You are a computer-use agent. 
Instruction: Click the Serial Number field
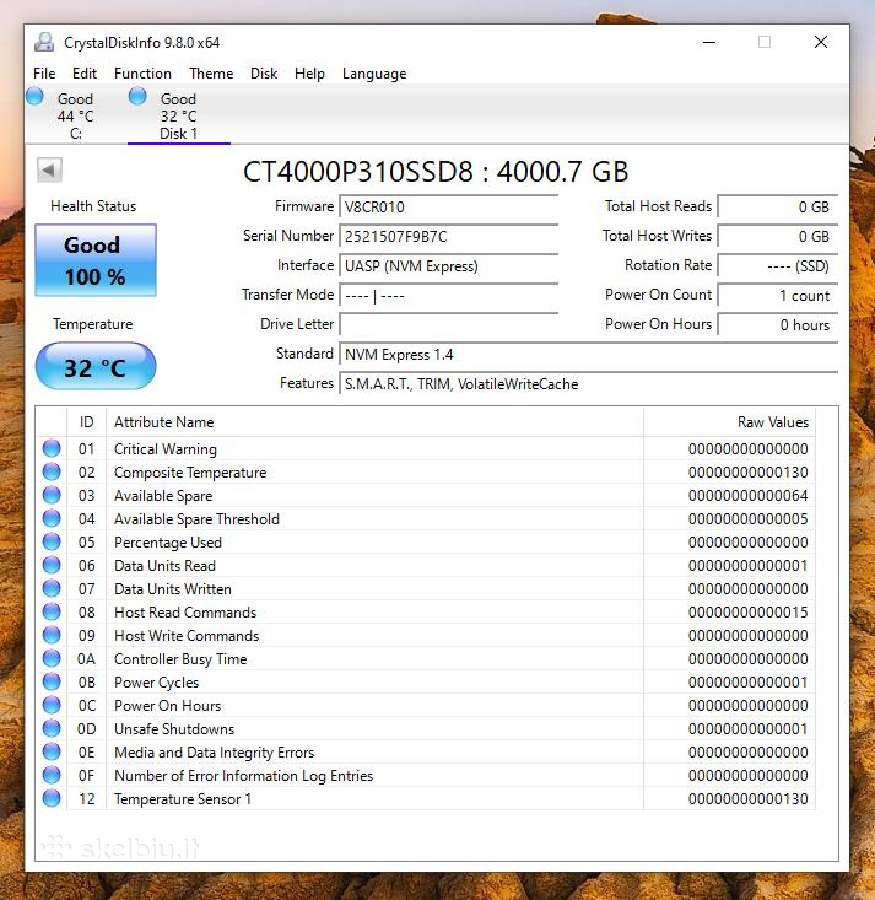[448, 236]
